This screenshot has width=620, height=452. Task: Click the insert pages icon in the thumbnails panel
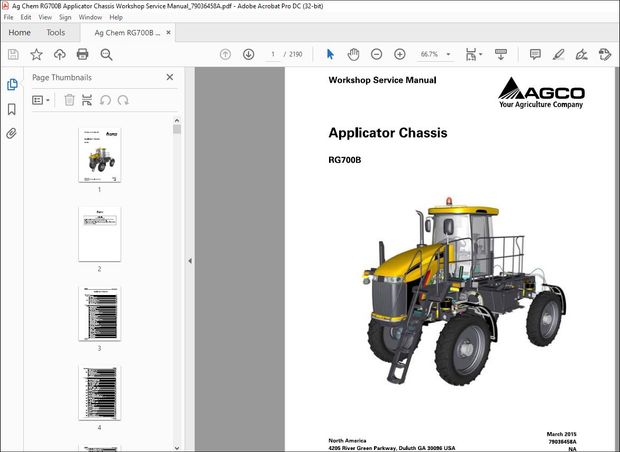pos(87,100)
